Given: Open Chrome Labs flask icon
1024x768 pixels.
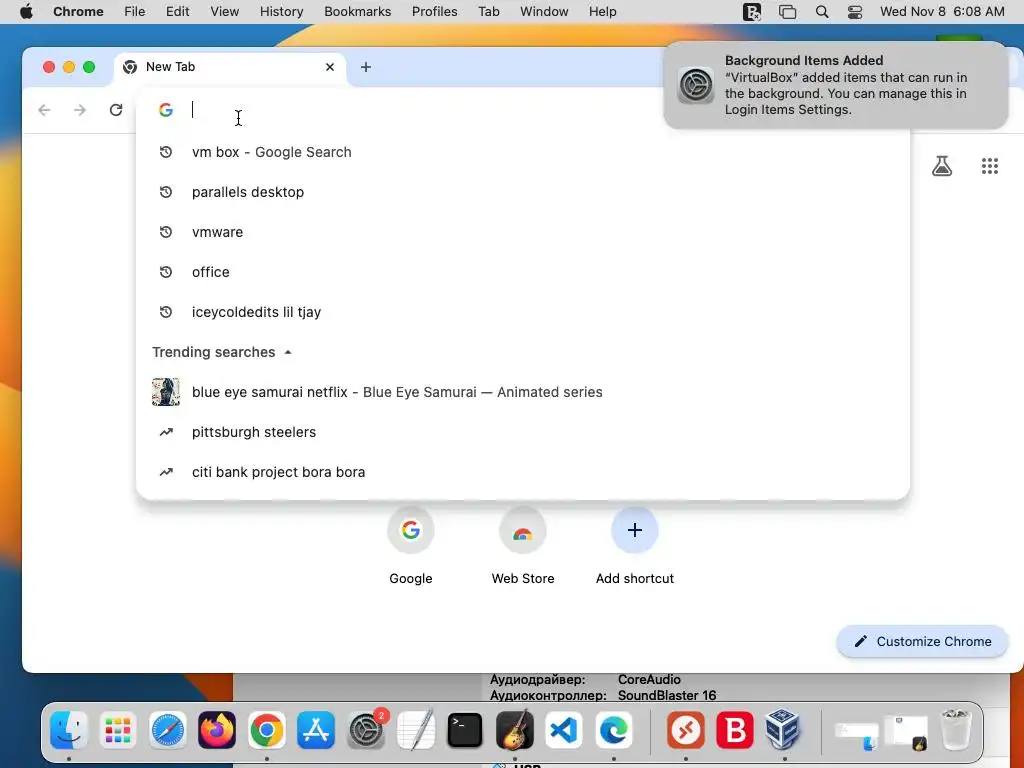Looking at the screenshot, I should tap(942, 166).
